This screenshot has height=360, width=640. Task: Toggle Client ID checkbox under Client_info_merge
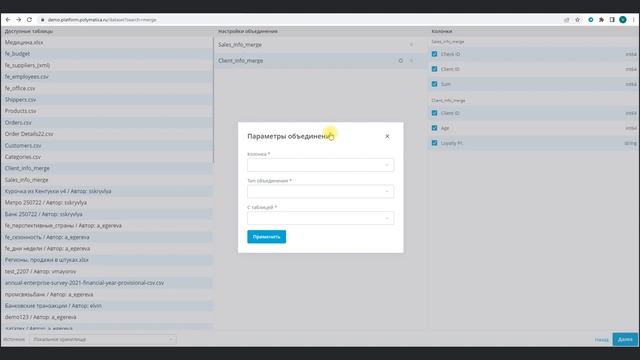click(434, 113)
